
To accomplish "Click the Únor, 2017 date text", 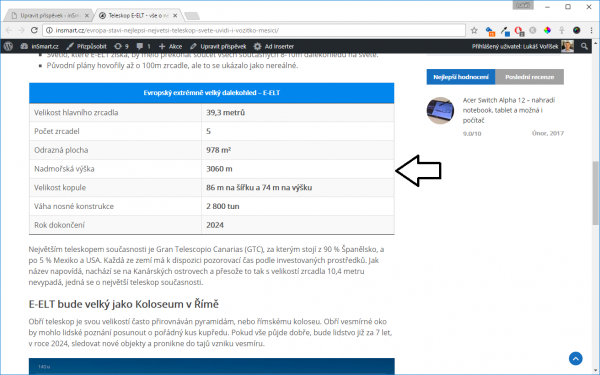I will (x=548, y=133).
